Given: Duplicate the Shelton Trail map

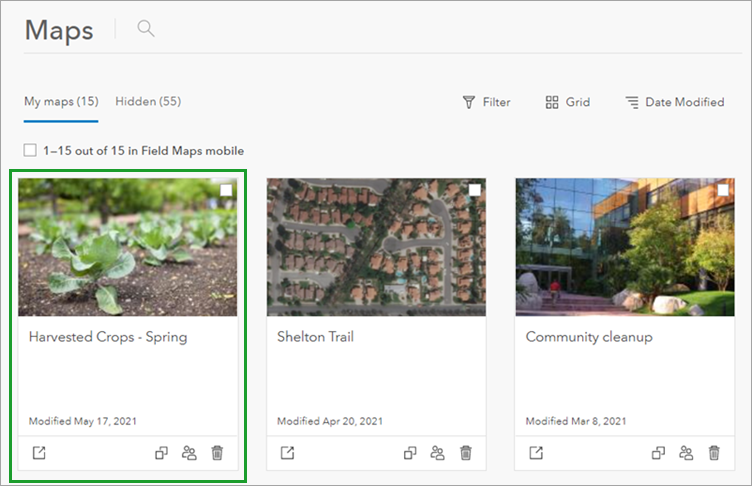Looking at the screenshot, I should (410, 452).
